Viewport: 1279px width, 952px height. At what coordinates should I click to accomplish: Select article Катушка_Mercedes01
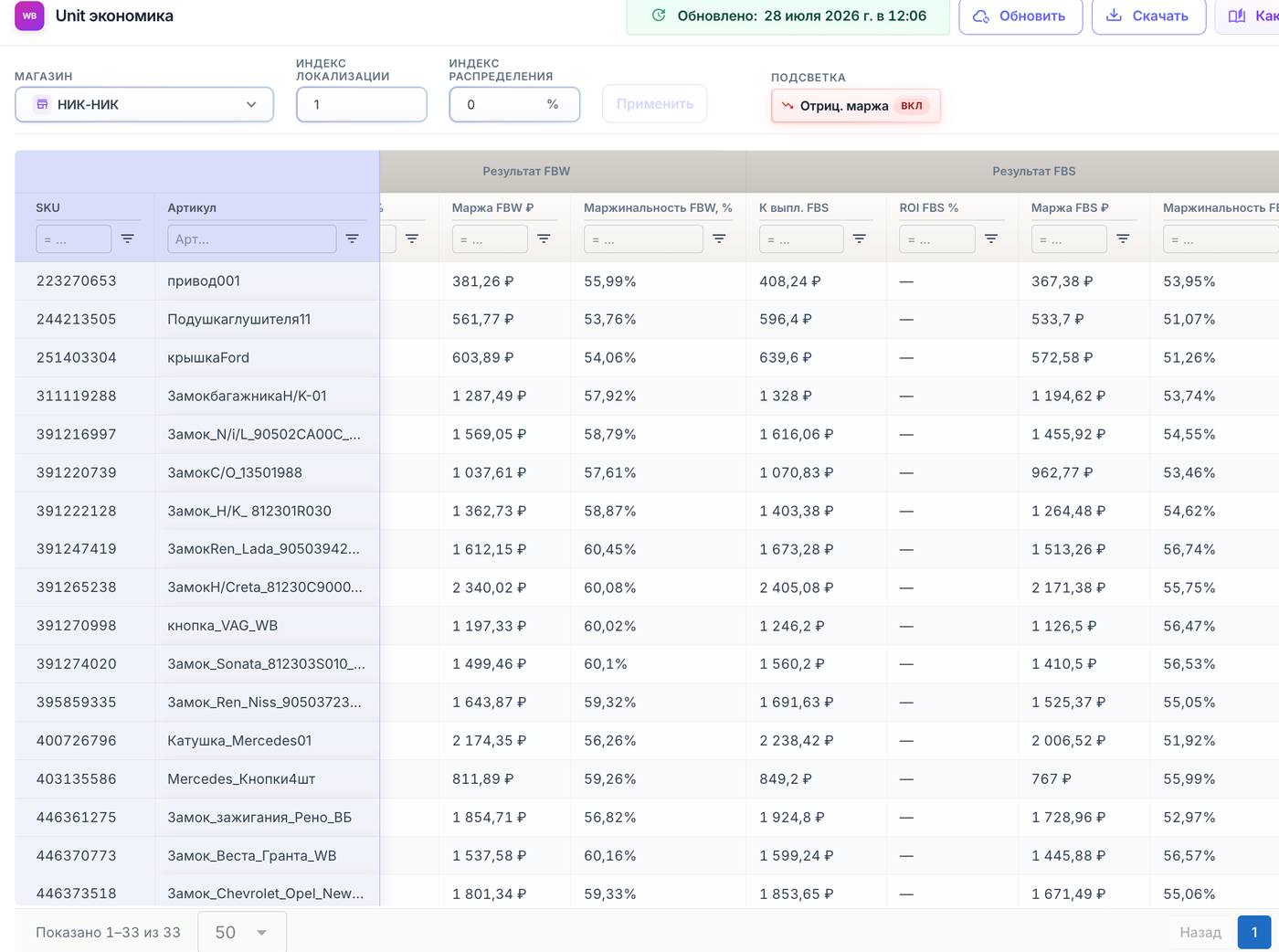239,741
